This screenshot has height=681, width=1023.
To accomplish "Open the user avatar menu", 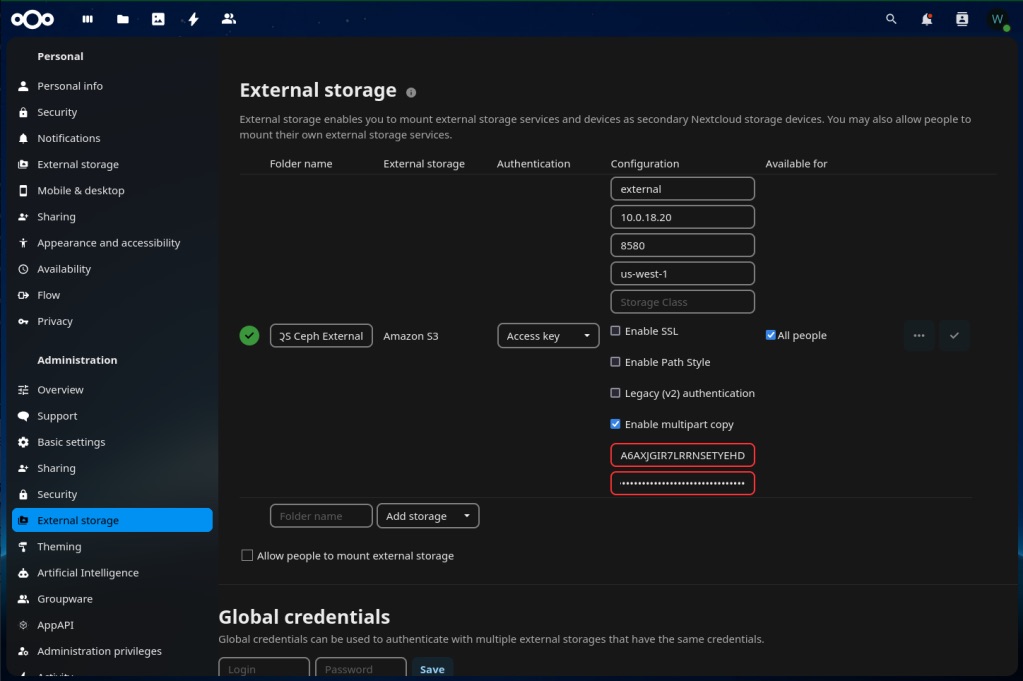I will pyautogui.click(x=996, y=18).
